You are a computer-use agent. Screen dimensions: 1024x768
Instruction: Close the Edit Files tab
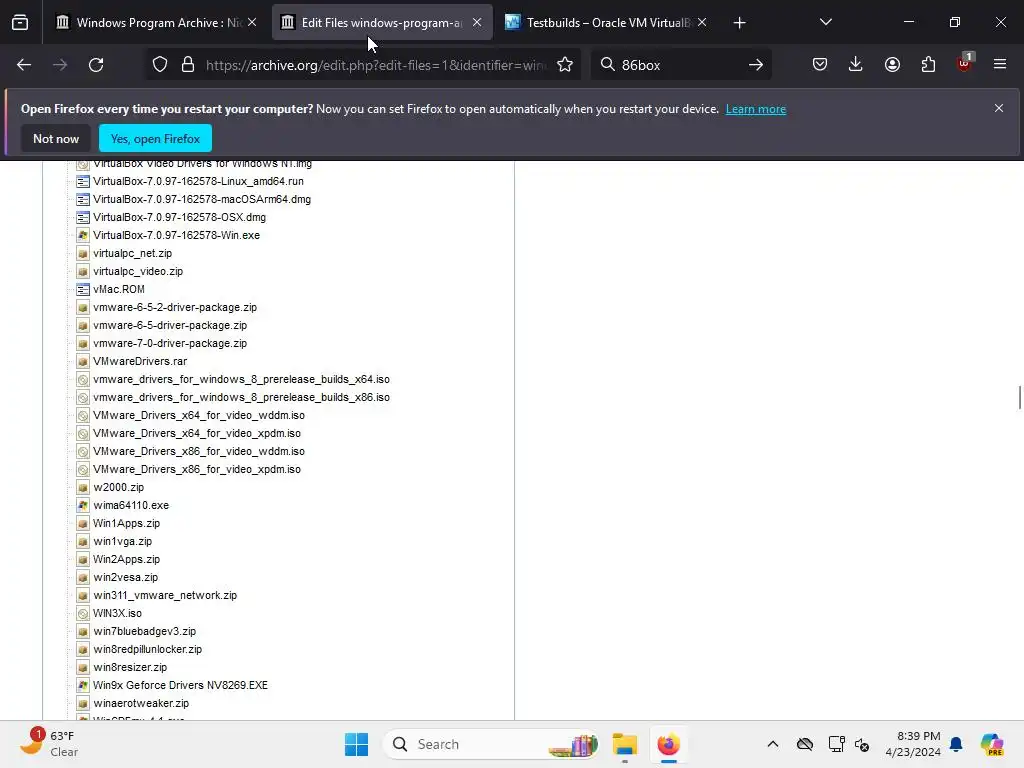pos(477,22)
